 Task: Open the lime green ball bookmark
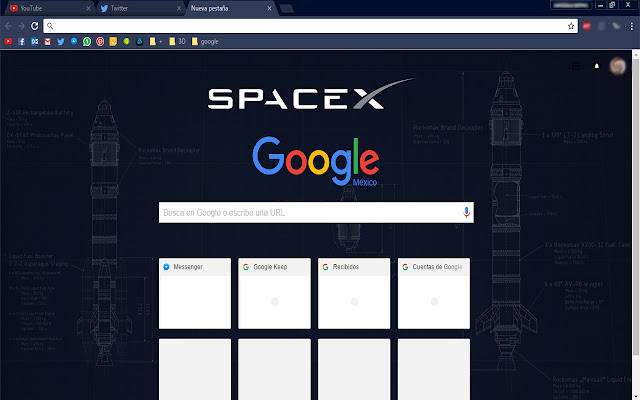click(x=127, y=41)
